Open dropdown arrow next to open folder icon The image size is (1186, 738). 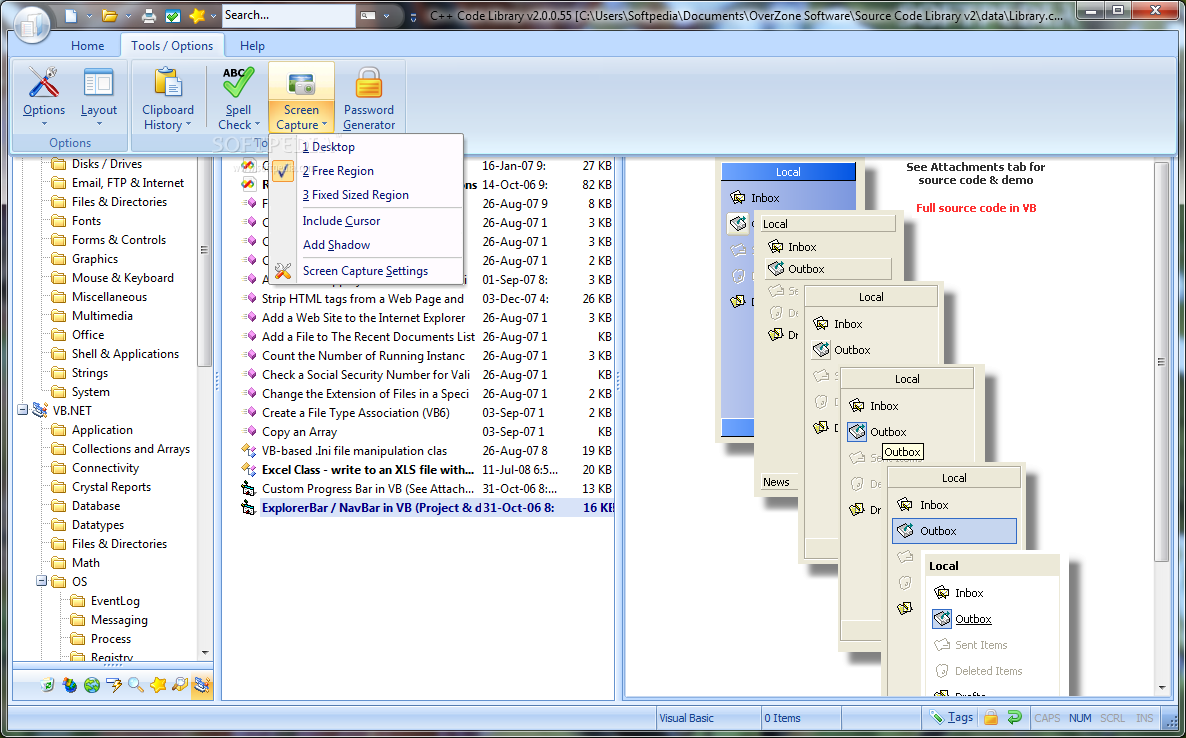(128, 15)
